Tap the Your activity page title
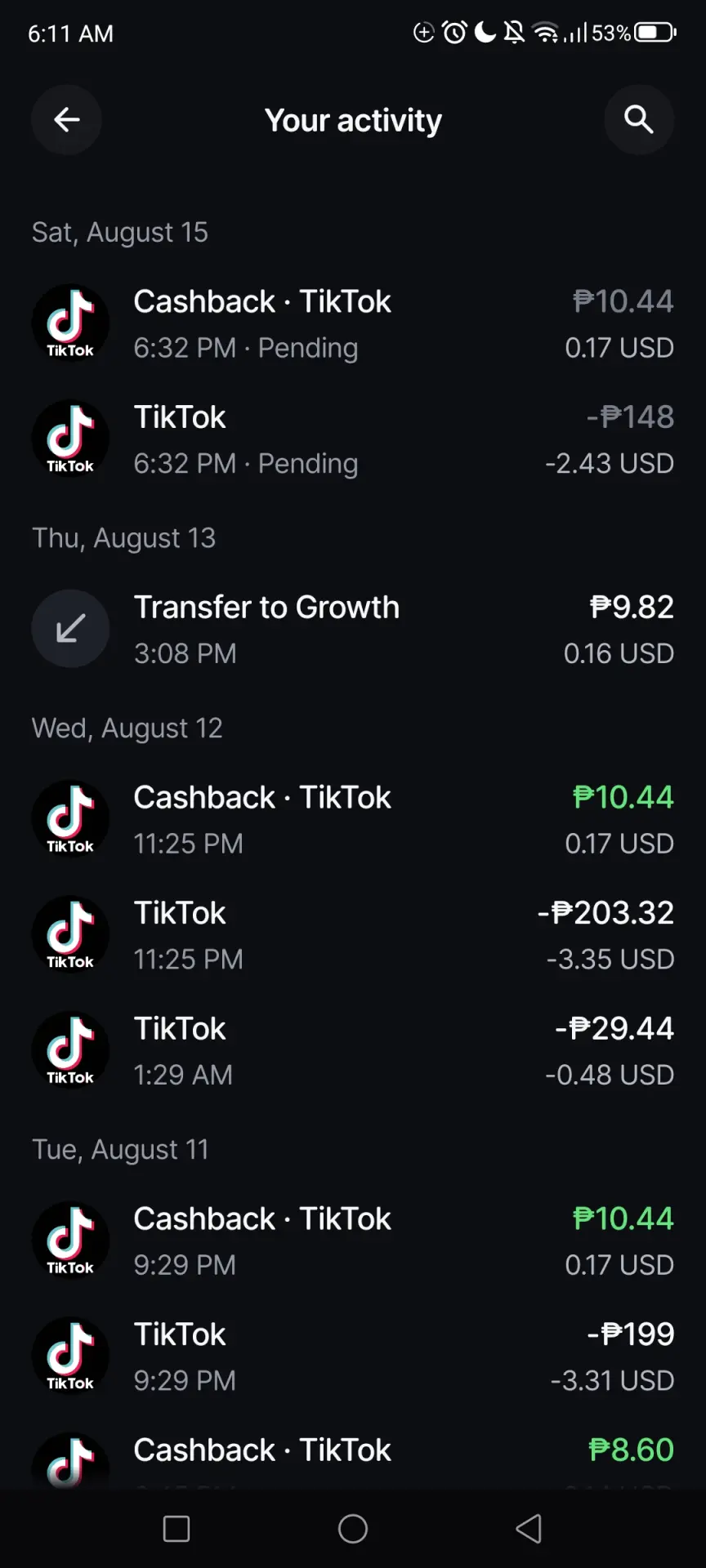706x1568 pixels. pos(353,121)
